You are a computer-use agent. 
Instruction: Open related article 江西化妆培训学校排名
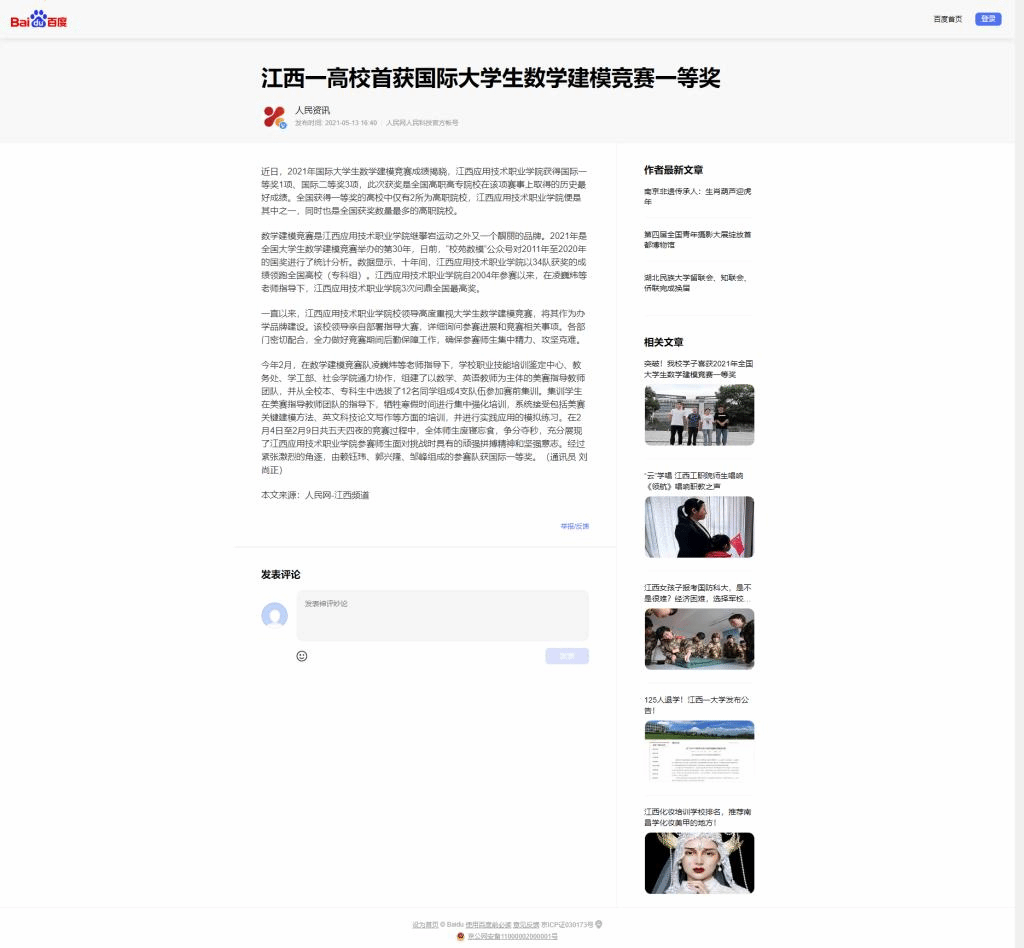point(698,817)
